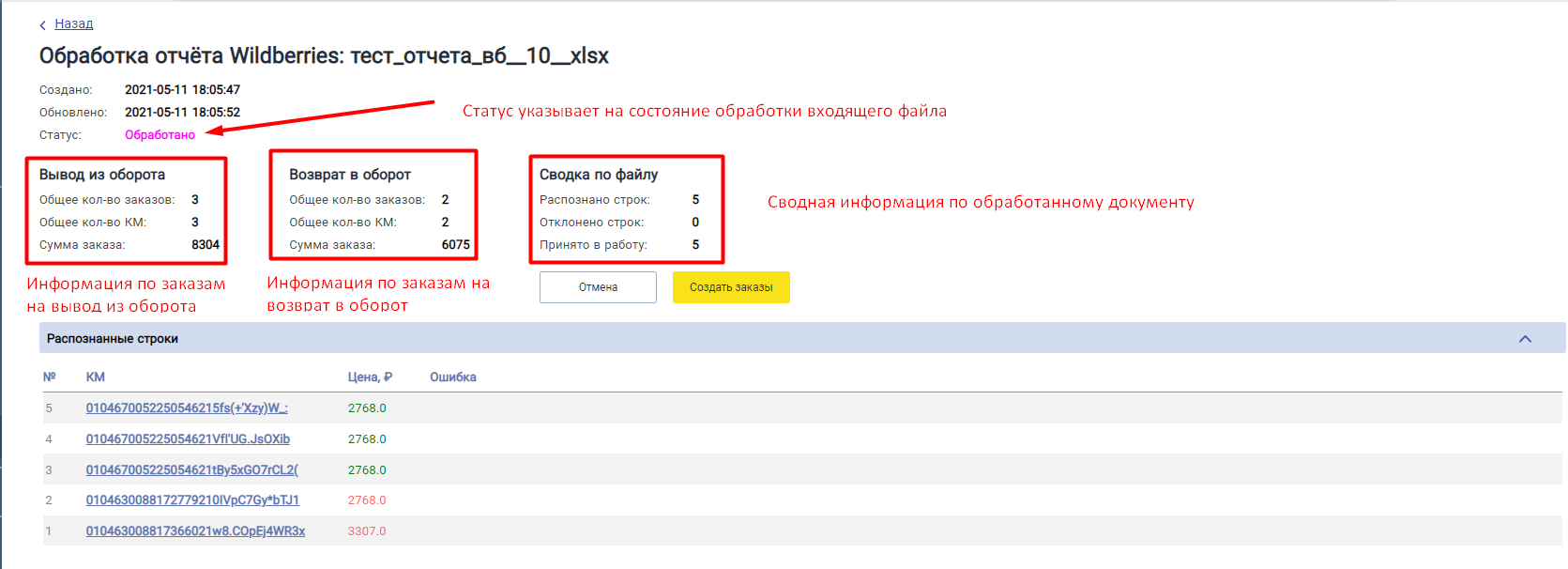
Task: Click the Ошибка column header
Action: [x=453, y=377]
